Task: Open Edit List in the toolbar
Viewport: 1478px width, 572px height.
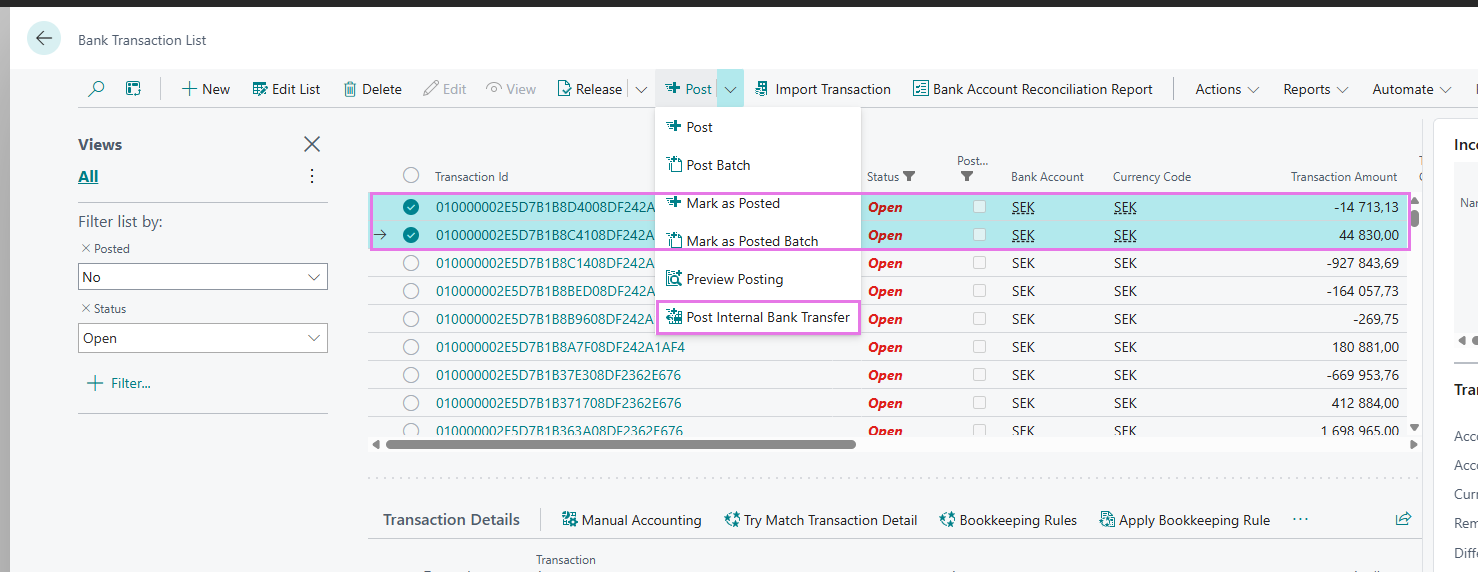Action: [x=286, y=89]
